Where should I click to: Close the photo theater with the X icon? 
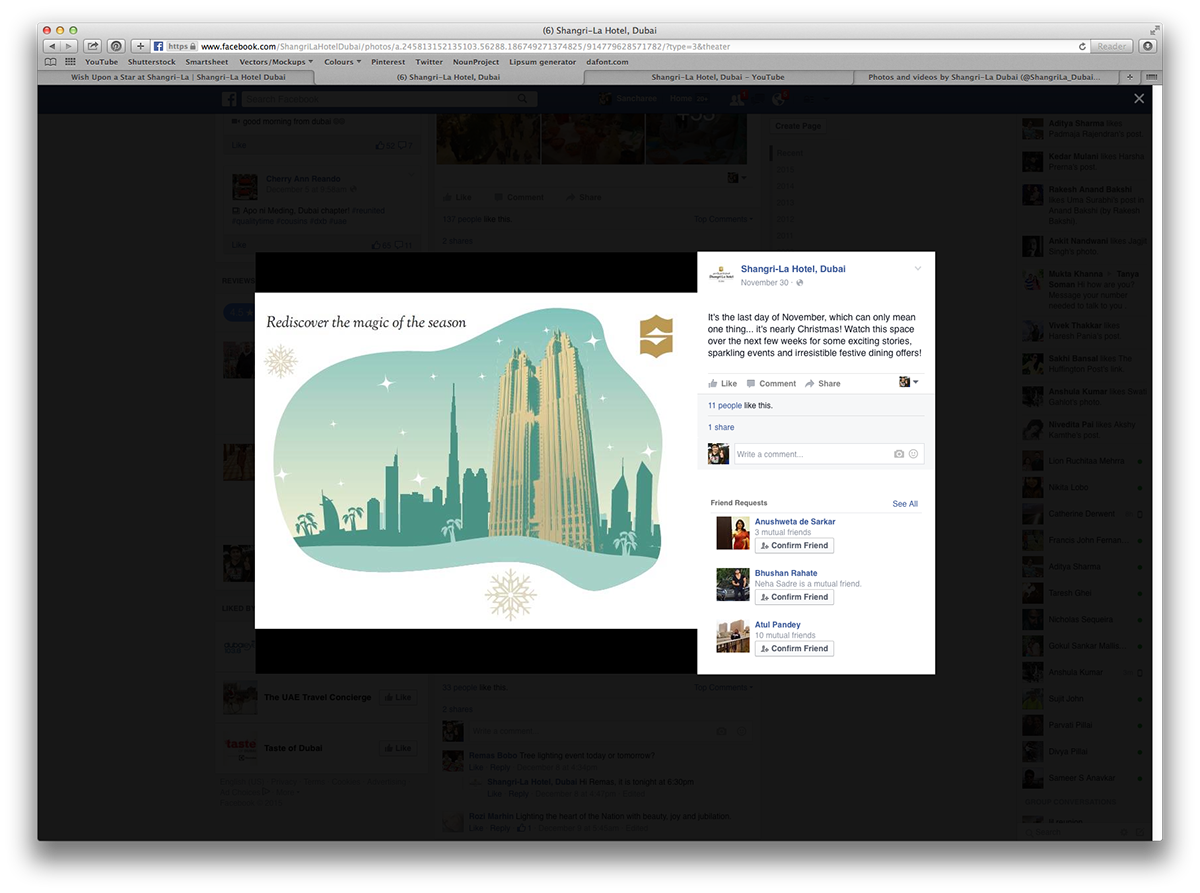1138,99
